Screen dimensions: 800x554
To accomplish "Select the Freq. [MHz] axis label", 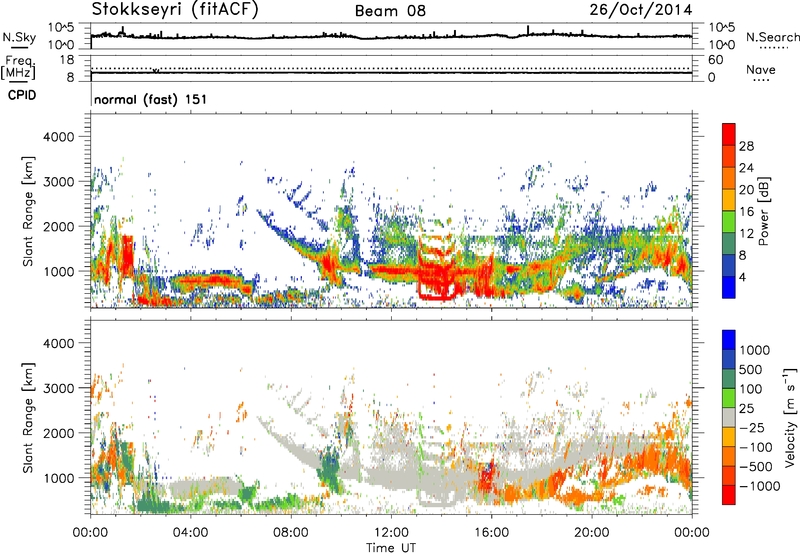I will (18, 68).
